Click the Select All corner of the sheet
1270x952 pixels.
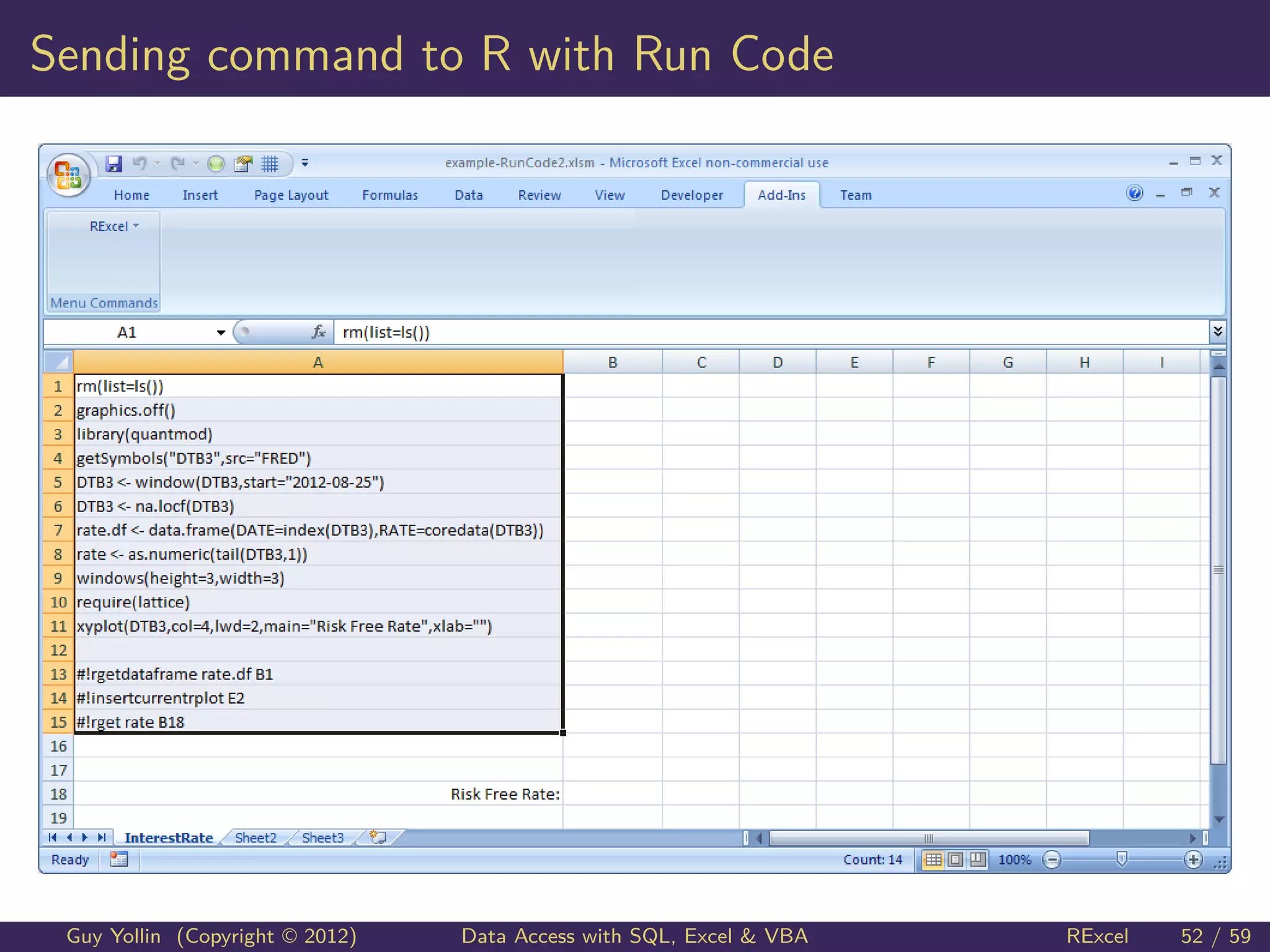[x=58, y=362]
